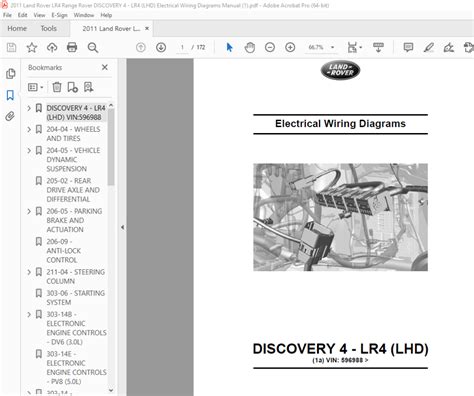Click the Add comment icon
Image resolution: width=474 pixels, height=396 pixels.
[x=408, y=47]
